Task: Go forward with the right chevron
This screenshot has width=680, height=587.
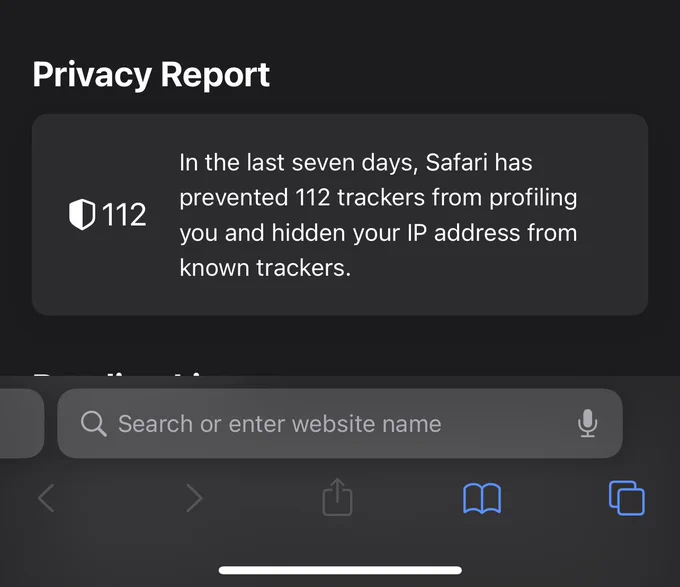Action: coord(194,498)
